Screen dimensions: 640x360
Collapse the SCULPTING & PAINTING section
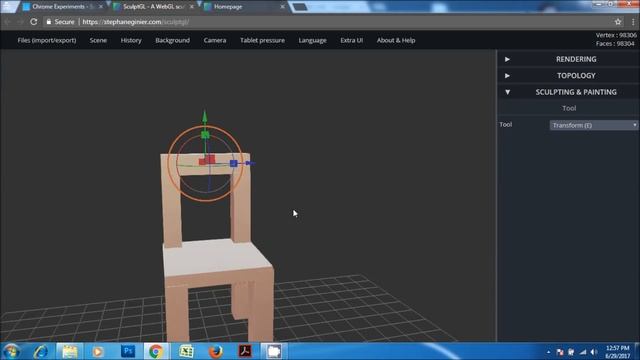tap(568, 92)
